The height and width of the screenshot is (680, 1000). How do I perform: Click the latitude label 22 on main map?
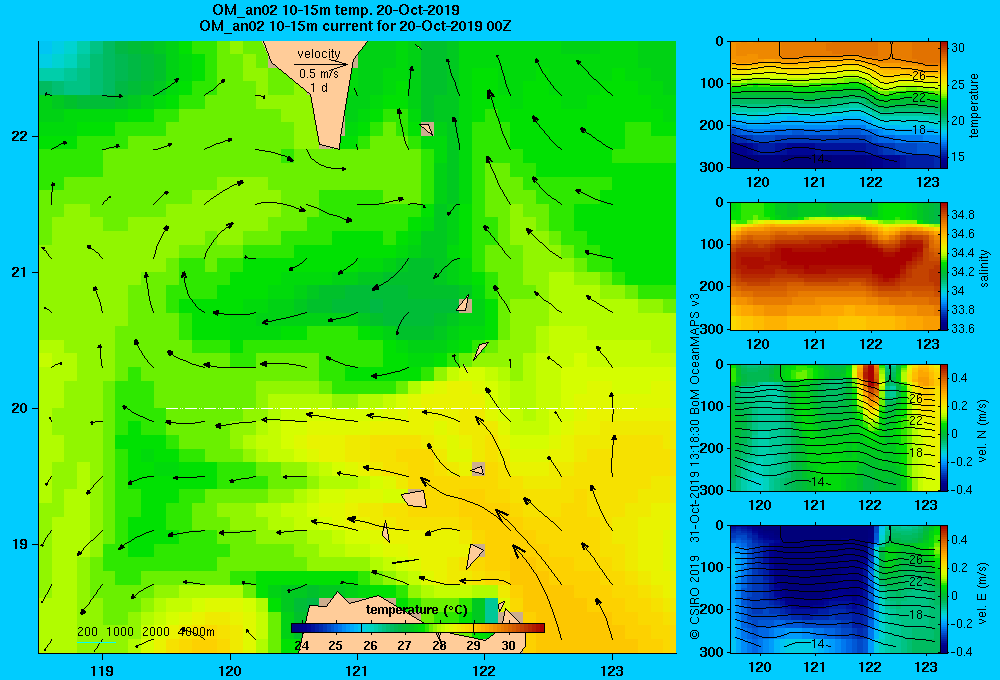click(x=19, y=137)
